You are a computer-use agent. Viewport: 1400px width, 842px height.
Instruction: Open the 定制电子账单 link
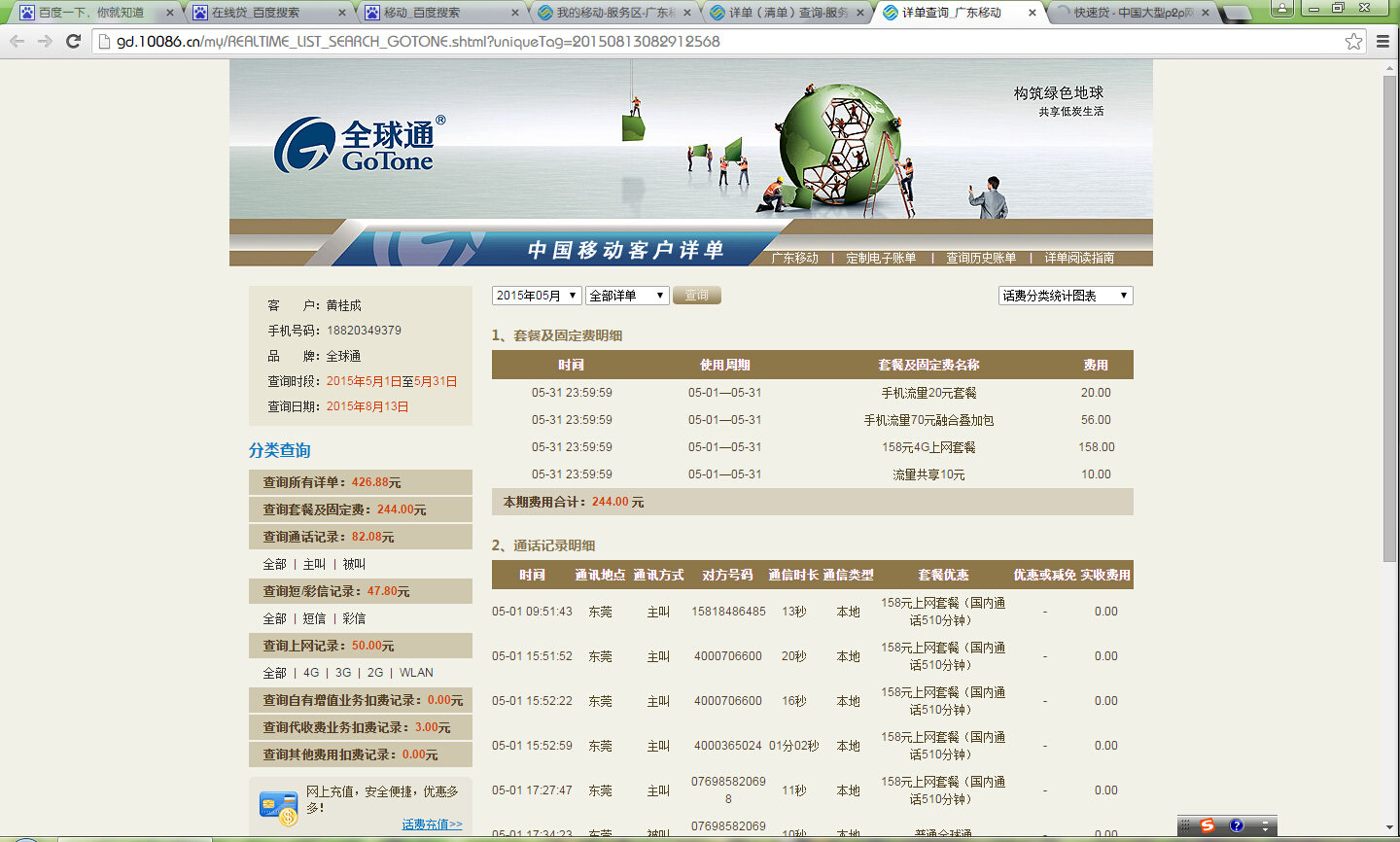click(x=881, y=258)
